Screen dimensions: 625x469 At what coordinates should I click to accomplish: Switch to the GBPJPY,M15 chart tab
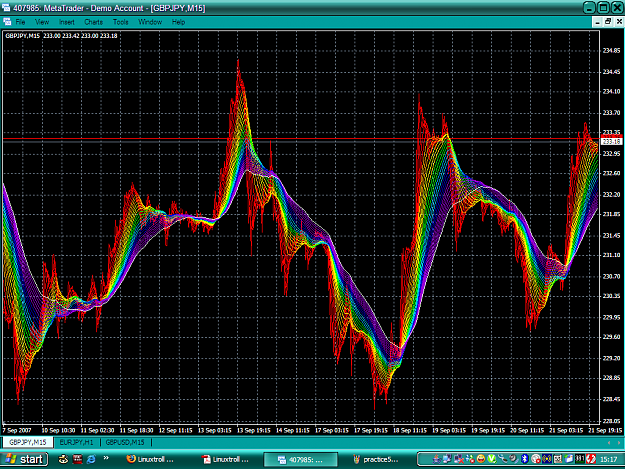pyautogui.click(x=28, y=442)
